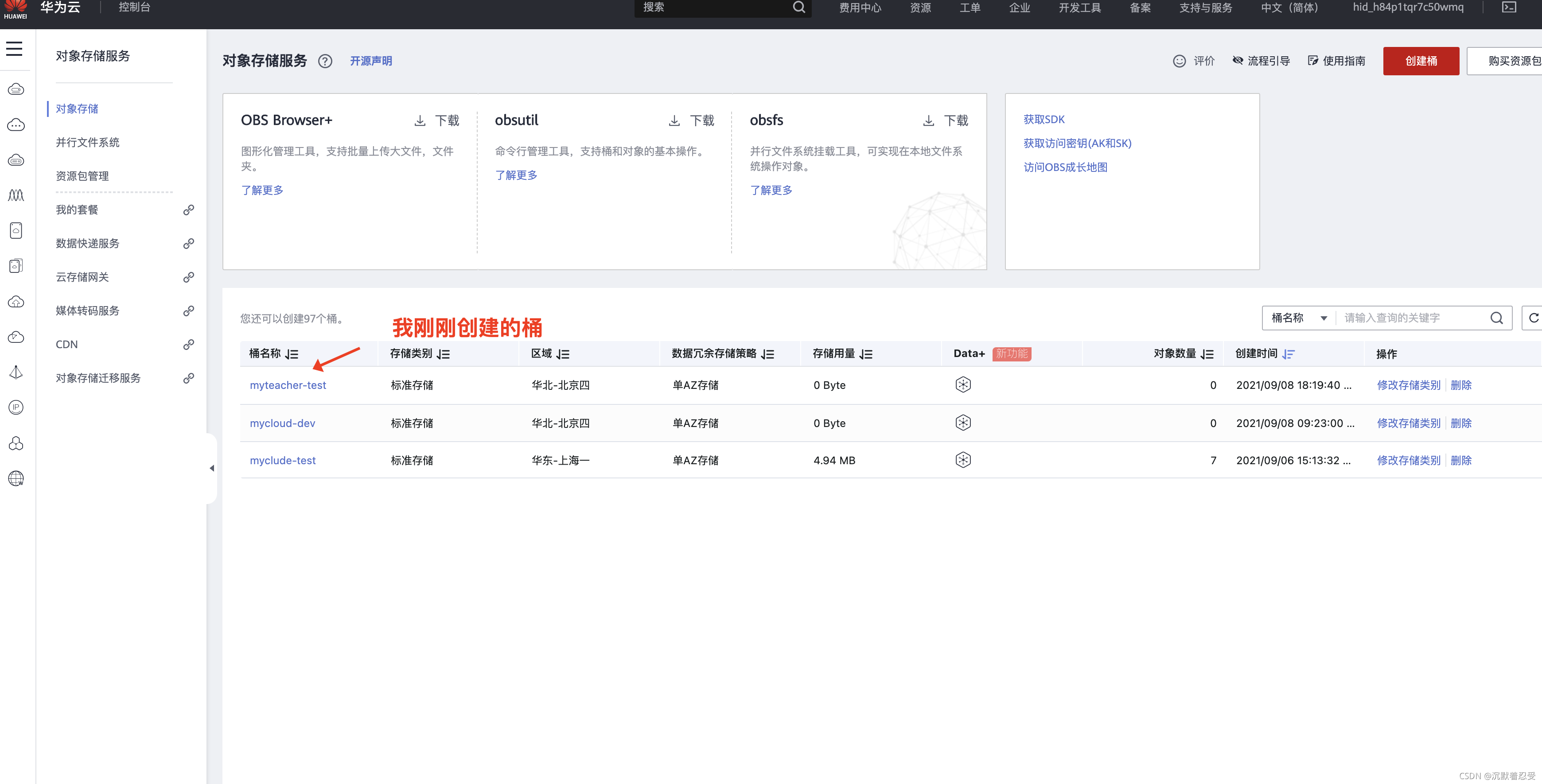Click the top search magnifier icon

[x=798, y=7]
